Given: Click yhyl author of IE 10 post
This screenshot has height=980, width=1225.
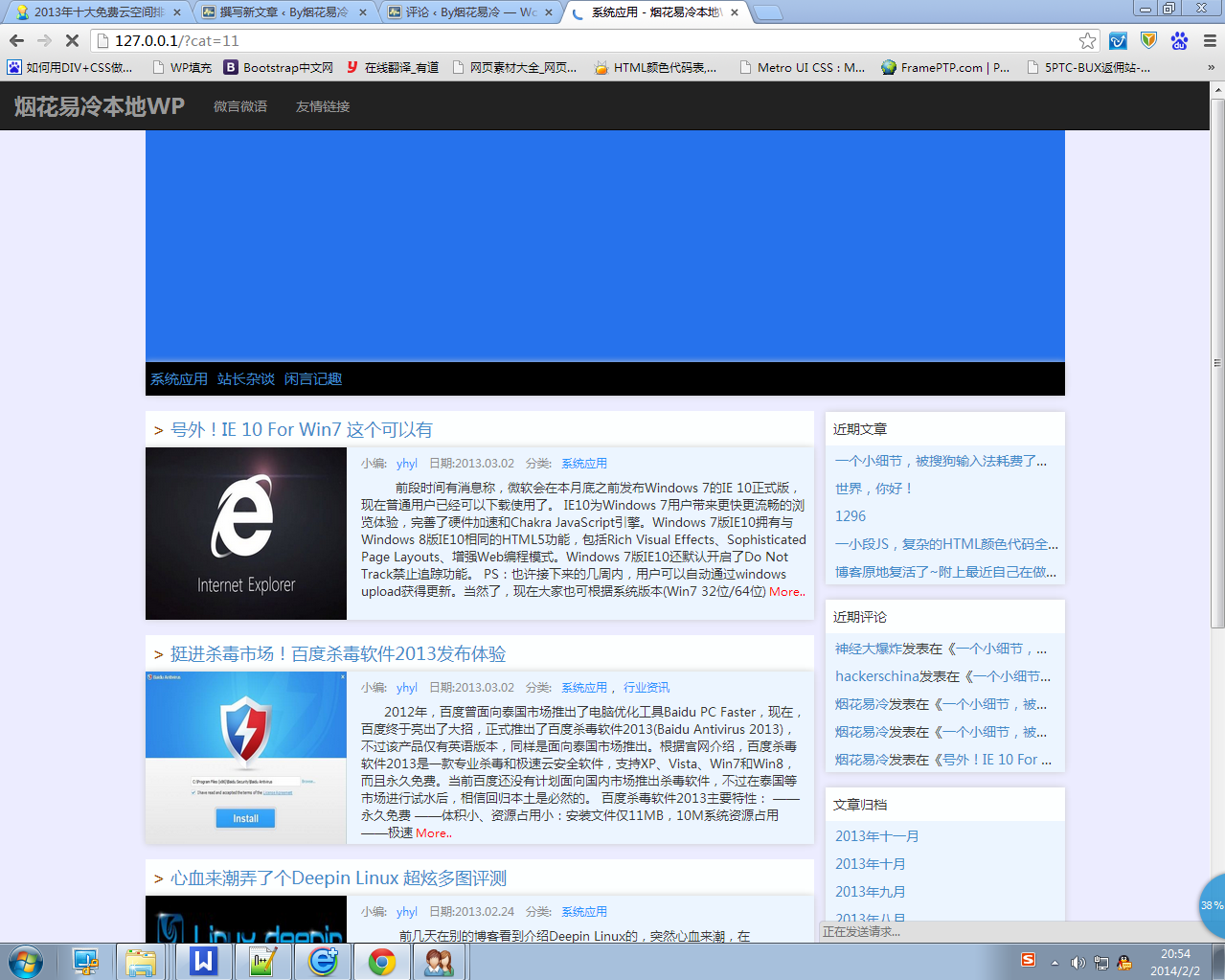Looking at the screenshot, I should tap(407, 464).
